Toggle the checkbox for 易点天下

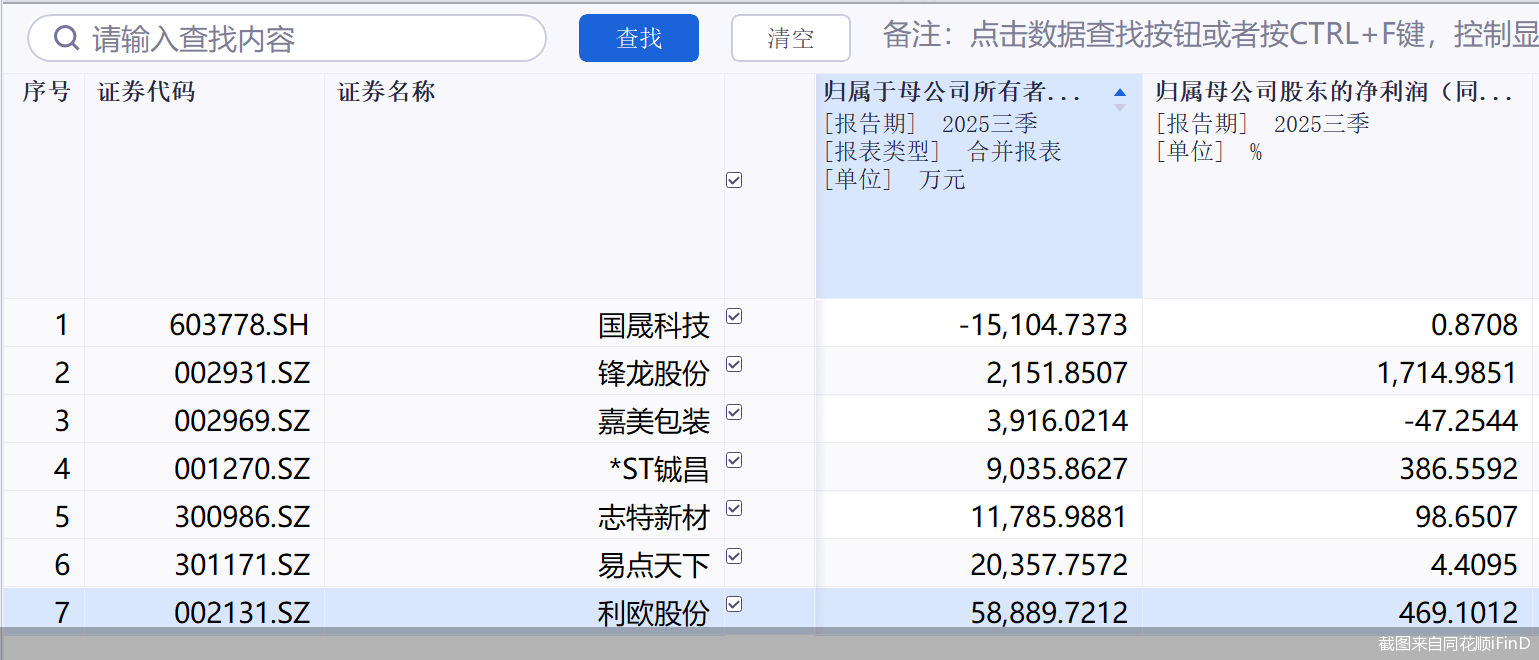[733, 556]
